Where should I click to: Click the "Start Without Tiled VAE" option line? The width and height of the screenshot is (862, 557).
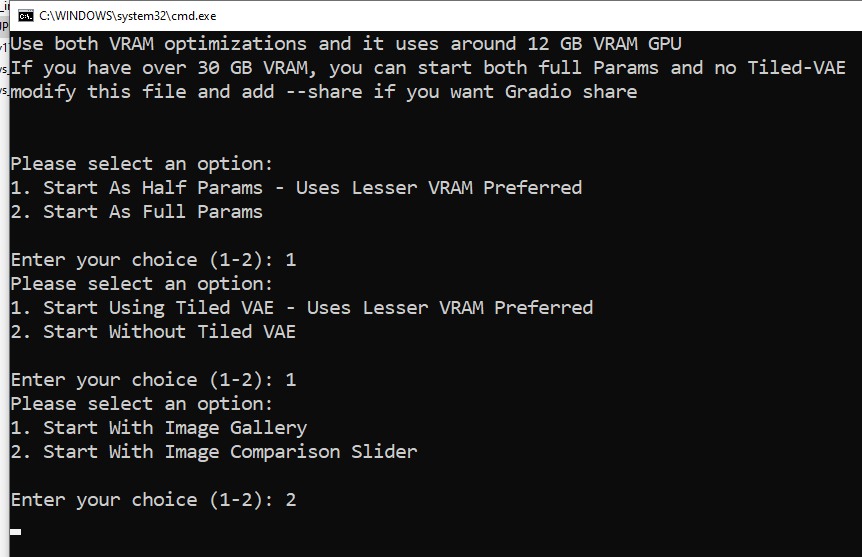point(153,332)
